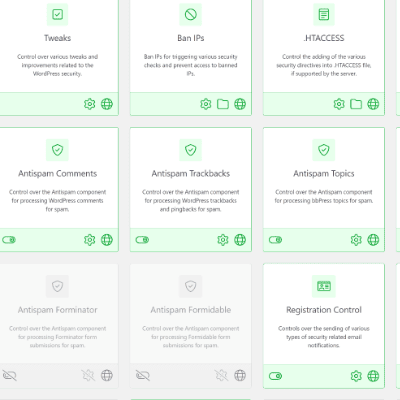
Task: Open settings gear on Tweaks card
Action: (89, 104)
